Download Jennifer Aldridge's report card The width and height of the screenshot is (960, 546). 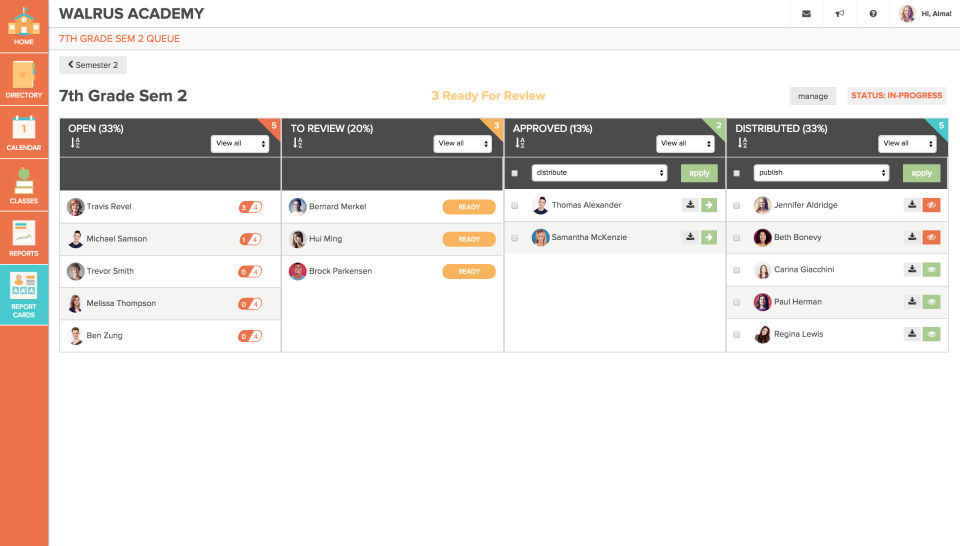912,205
